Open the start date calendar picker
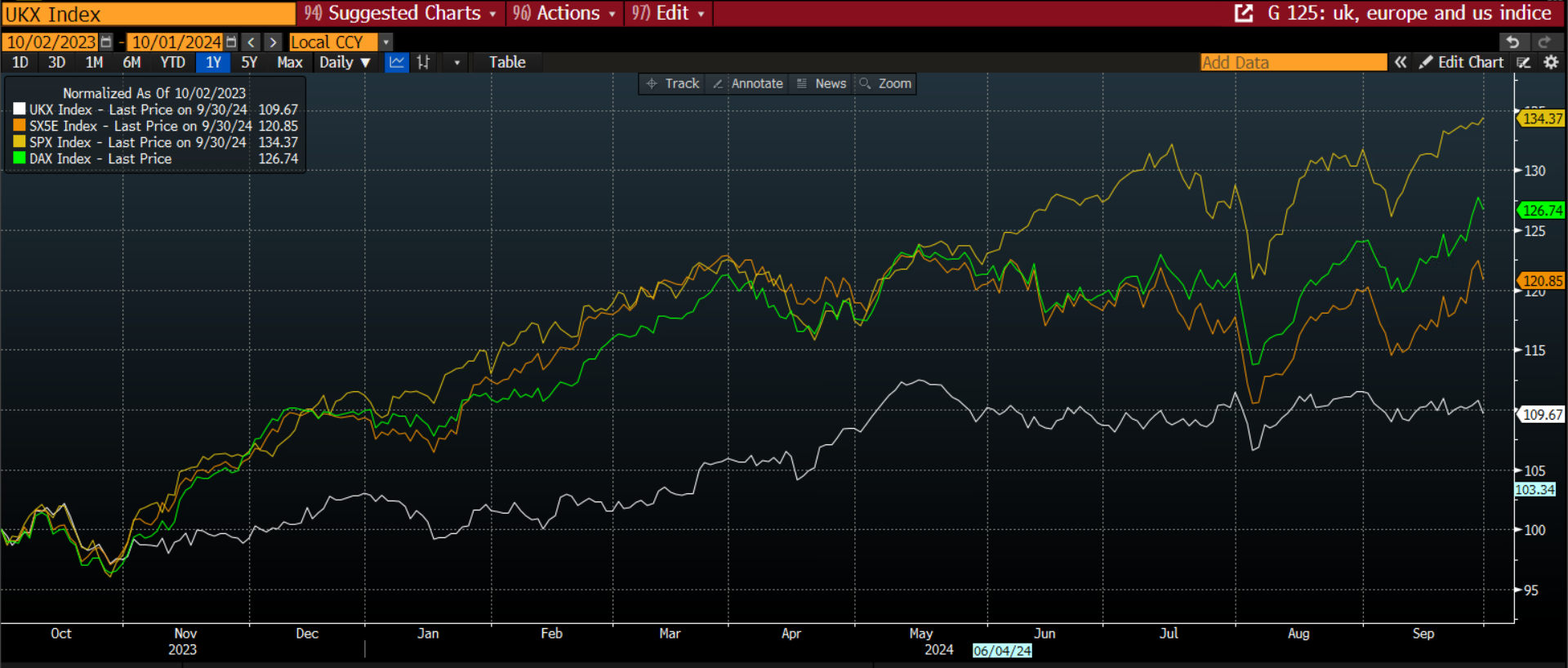 [106, 42]
